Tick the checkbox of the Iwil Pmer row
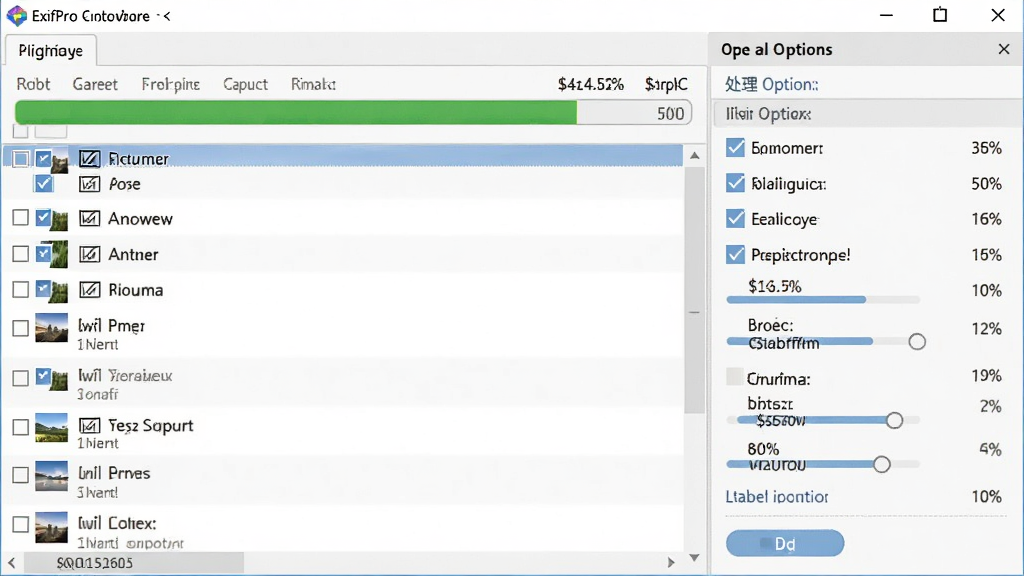The height and width of the screenshot is (576, 1024). pos(20,328)
